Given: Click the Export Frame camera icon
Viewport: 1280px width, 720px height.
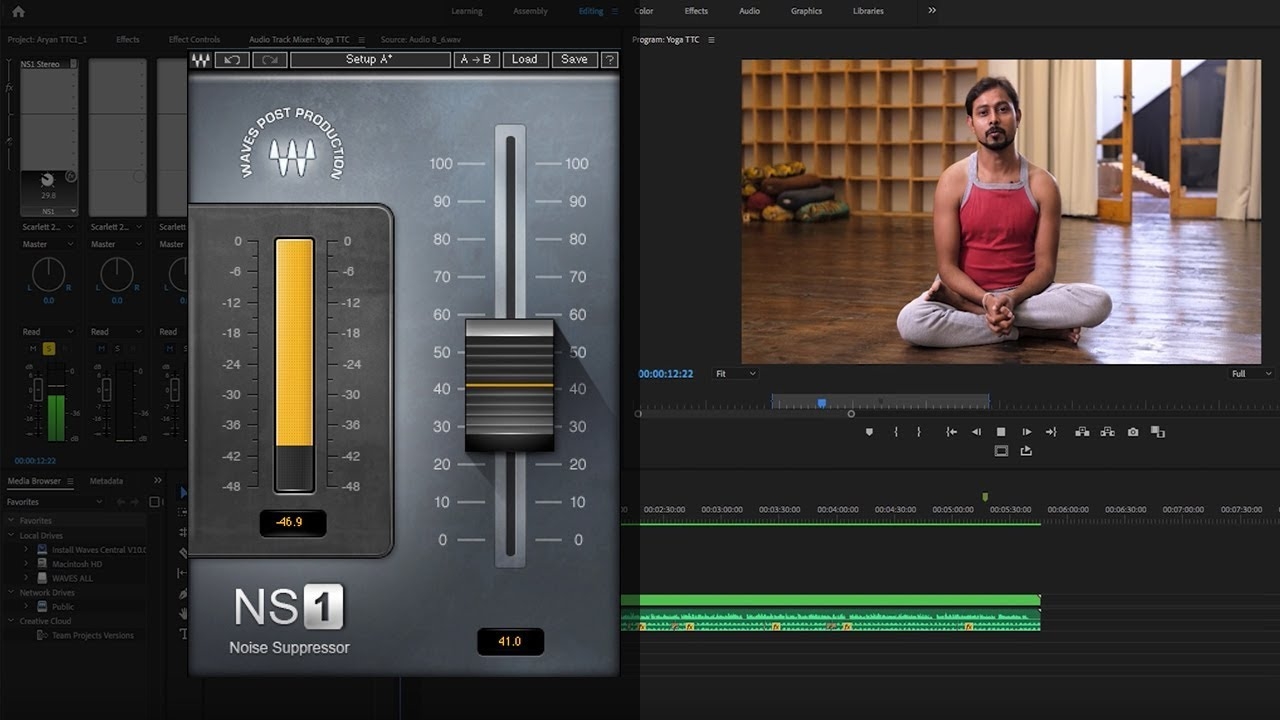Looking at the screenshot, I should [x=1132, y=432].
